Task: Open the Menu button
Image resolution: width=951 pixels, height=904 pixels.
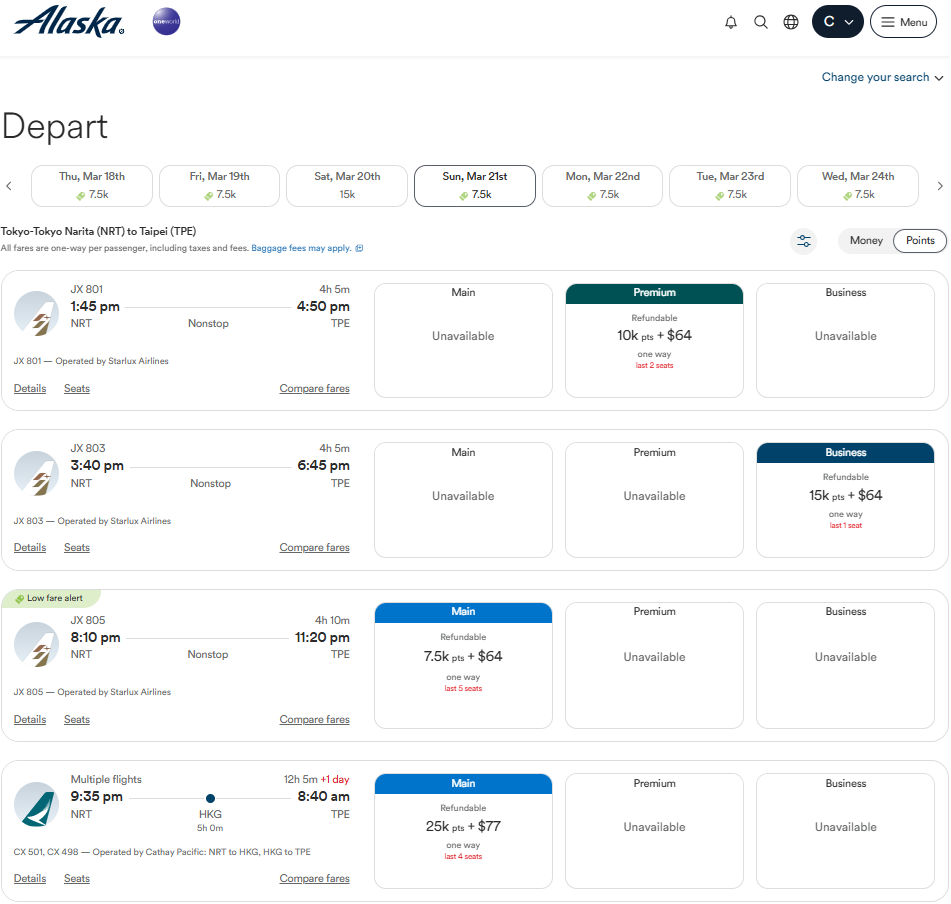Action: [904, 22]
